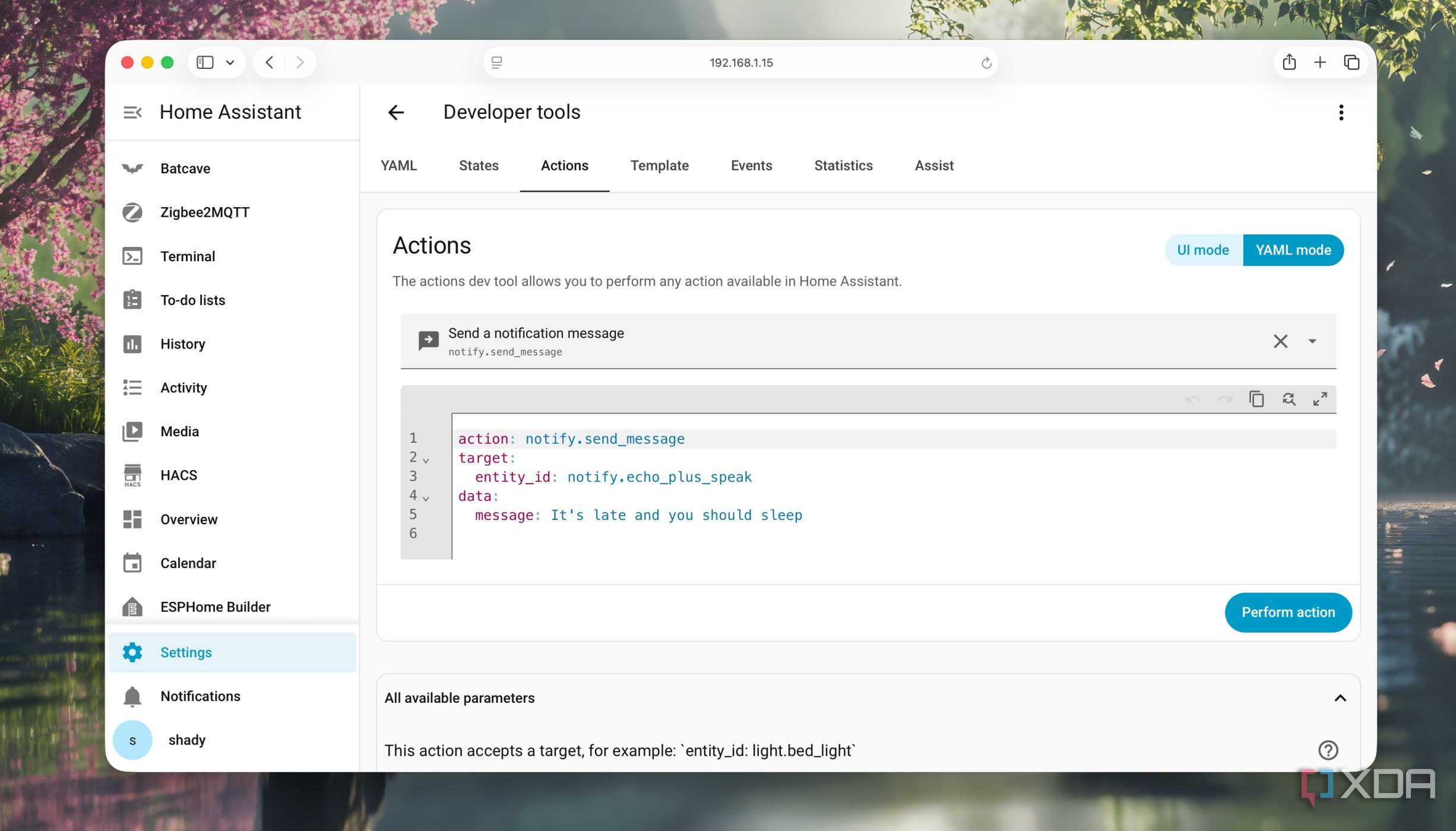Switch to the States tab

(479, 166)
